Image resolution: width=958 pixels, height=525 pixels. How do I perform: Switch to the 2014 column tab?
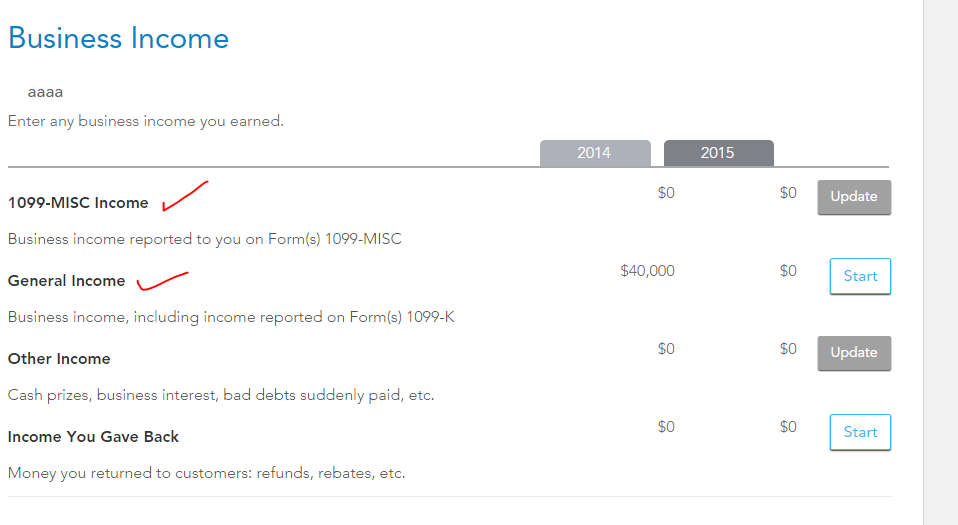click(x=595, y=153)
